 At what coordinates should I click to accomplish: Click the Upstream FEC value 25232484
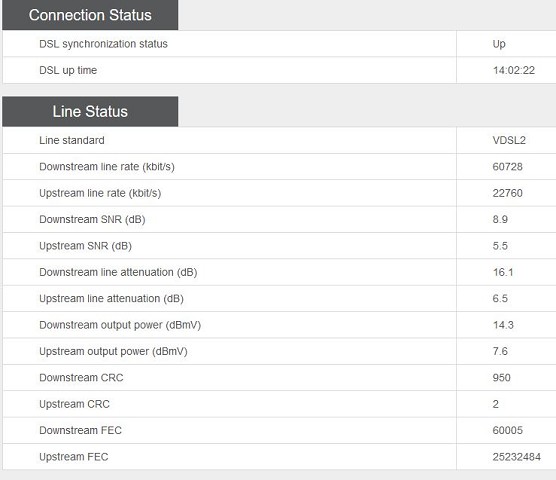(x=516, y=457)
